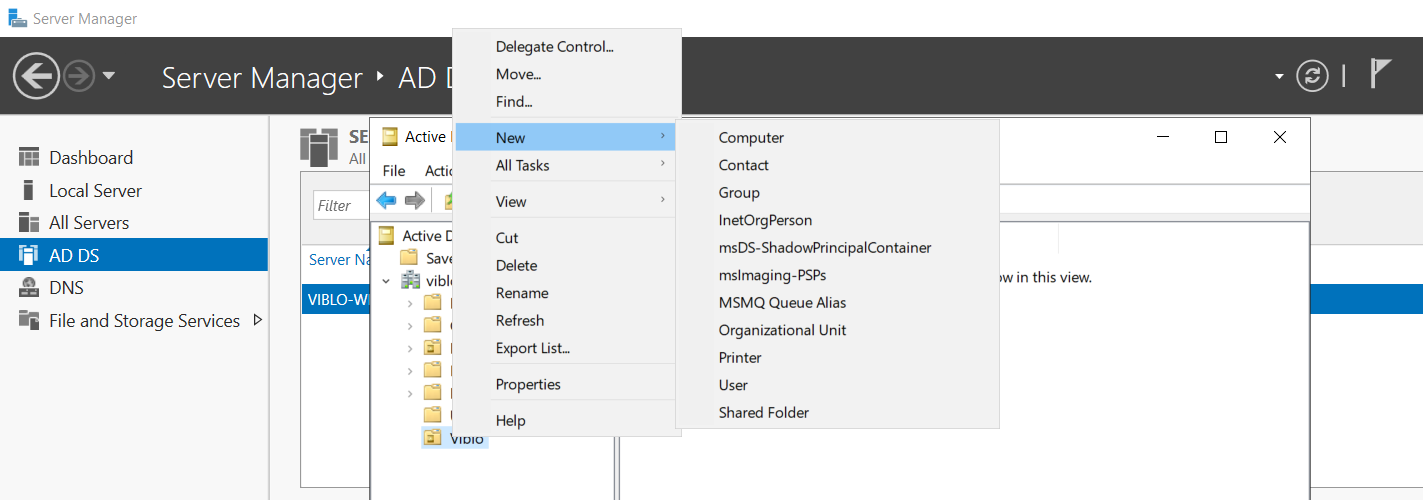Open the File menu of ADUC window
Image resolution: width=1423 pixels, height=500 pixels.
(394, 171)
